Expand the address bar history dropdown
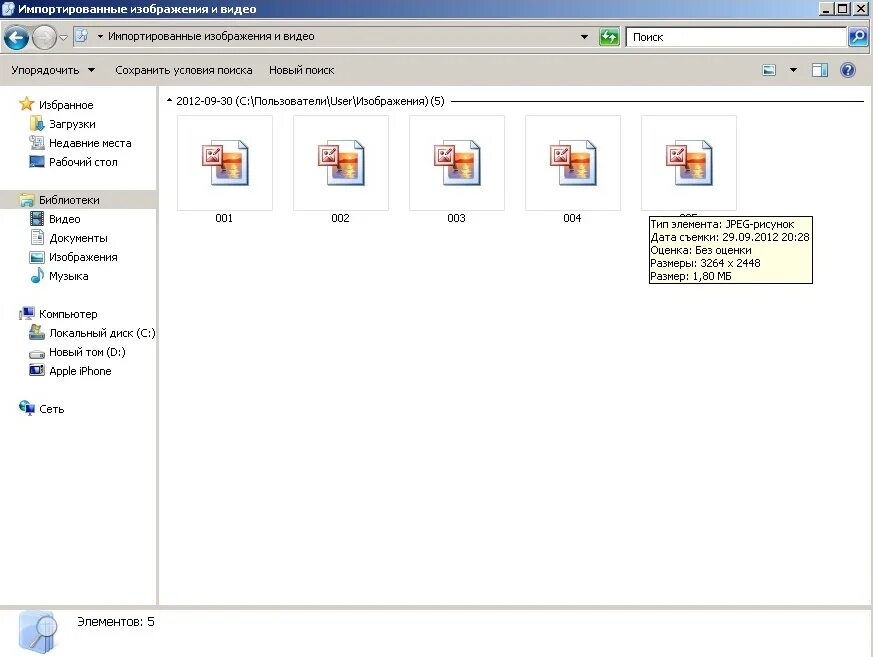The height and width of the screenshot is (657, 873). point(584,37)
